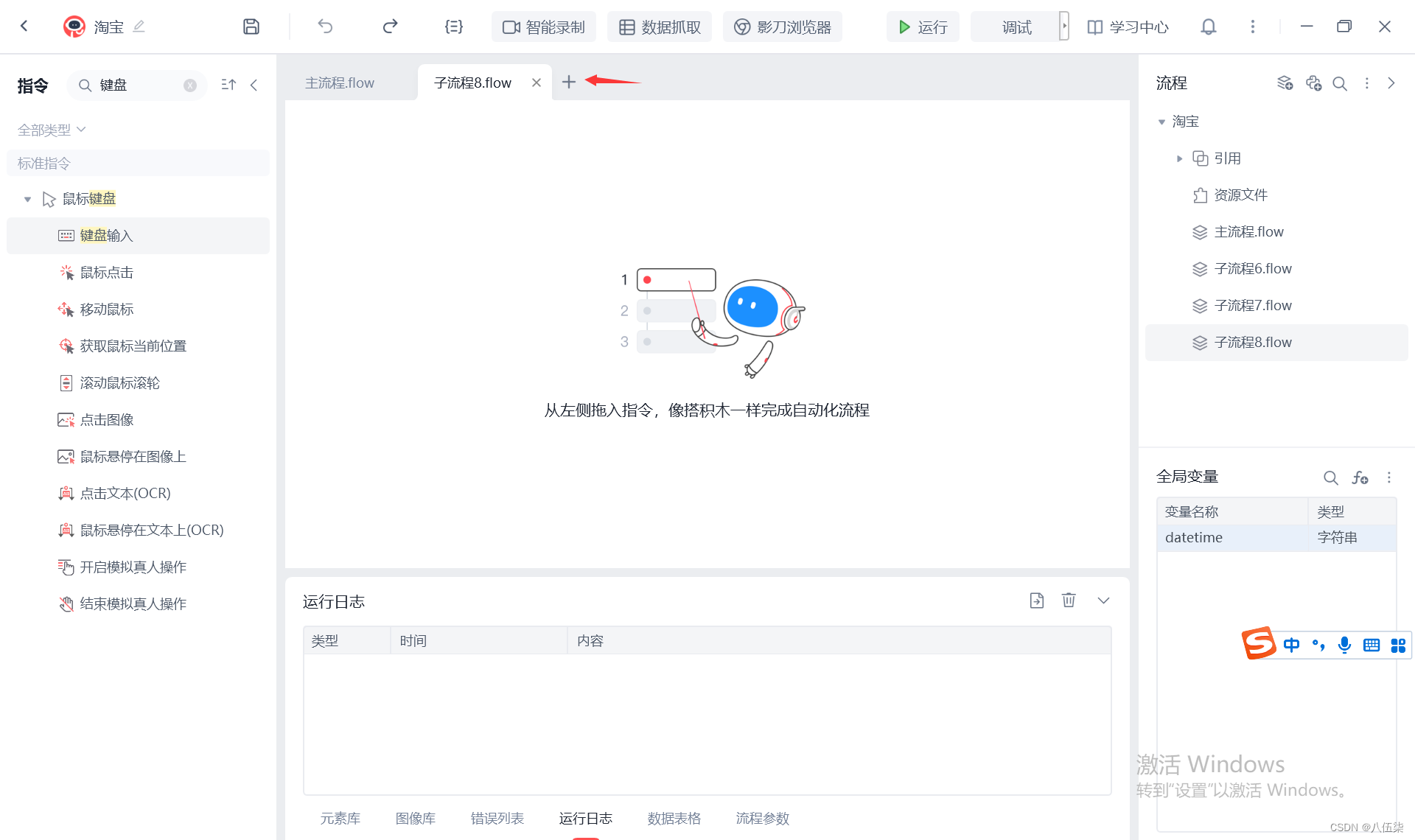1415x840 pixels.
Task: Open 子流程6.flow in the flow tree
Action: 1252,269
